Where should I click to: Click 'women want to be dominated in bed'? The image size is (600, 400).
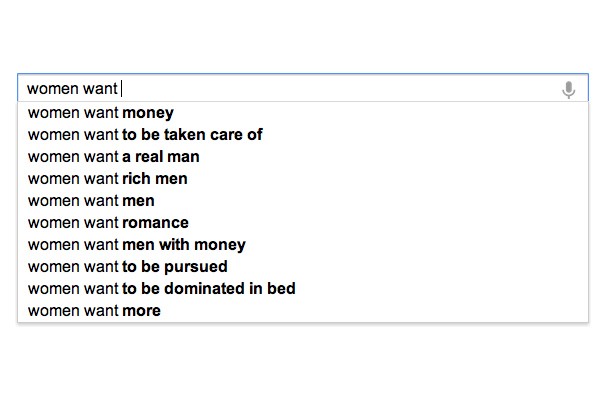tap(161, 289)
